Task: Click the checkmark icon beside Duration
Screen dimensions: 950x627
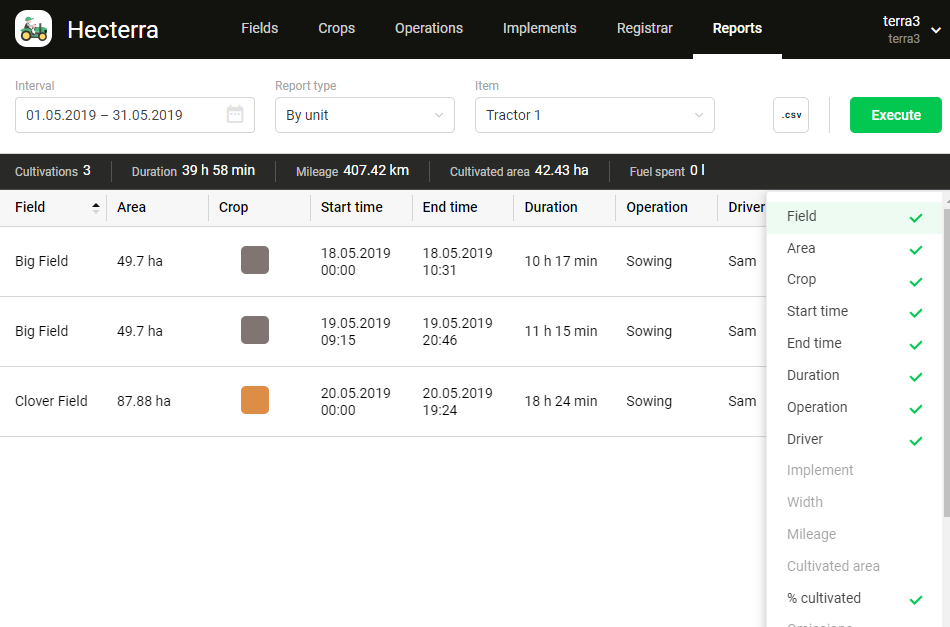Action: [x=915, y=377]
